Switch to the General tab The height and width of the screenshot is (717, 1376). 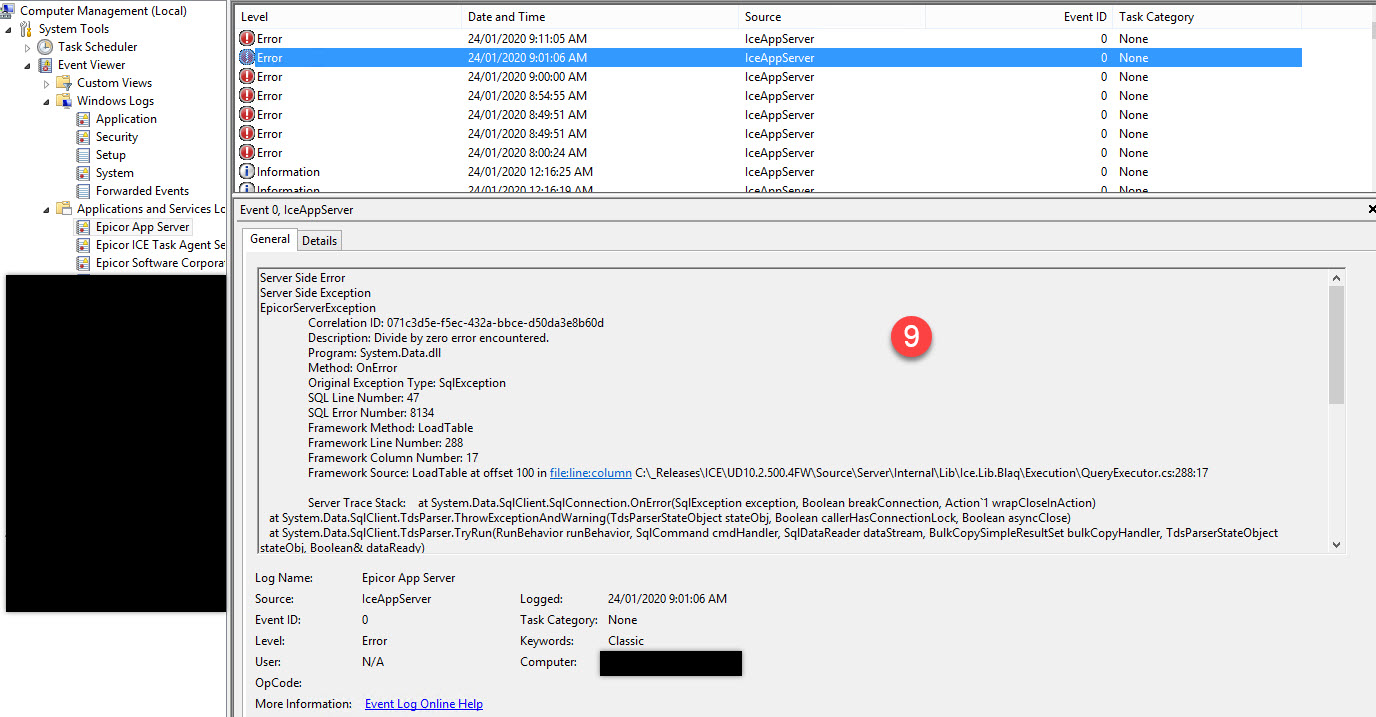coord(270,239)
